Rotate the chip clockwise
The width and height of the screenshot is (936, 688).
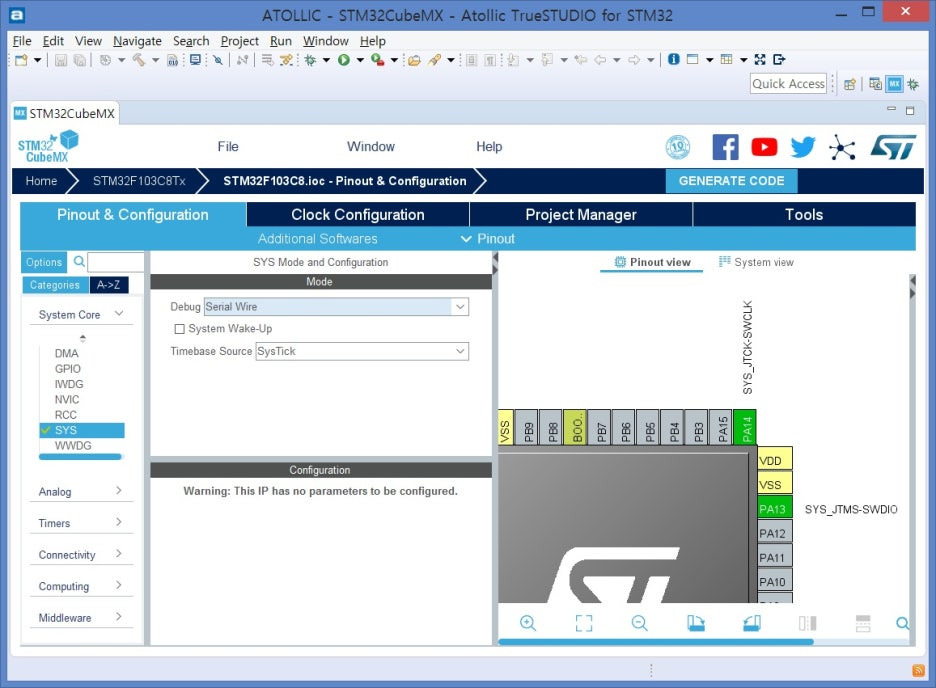695,624
